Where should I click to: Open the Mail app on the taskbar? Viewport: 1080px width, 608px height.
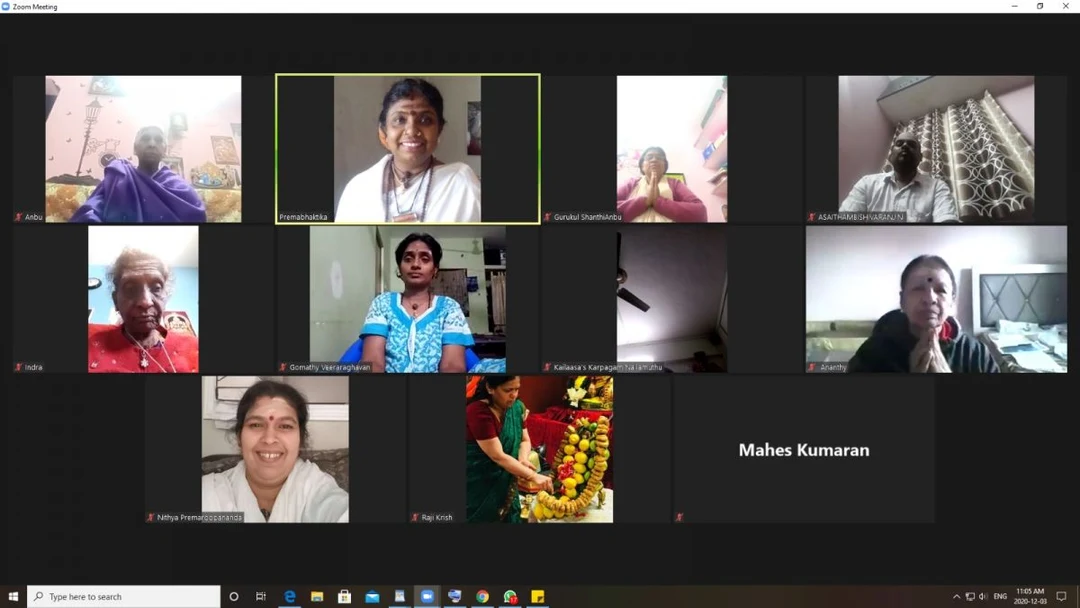pyautogui.click(x=372, y=596)
